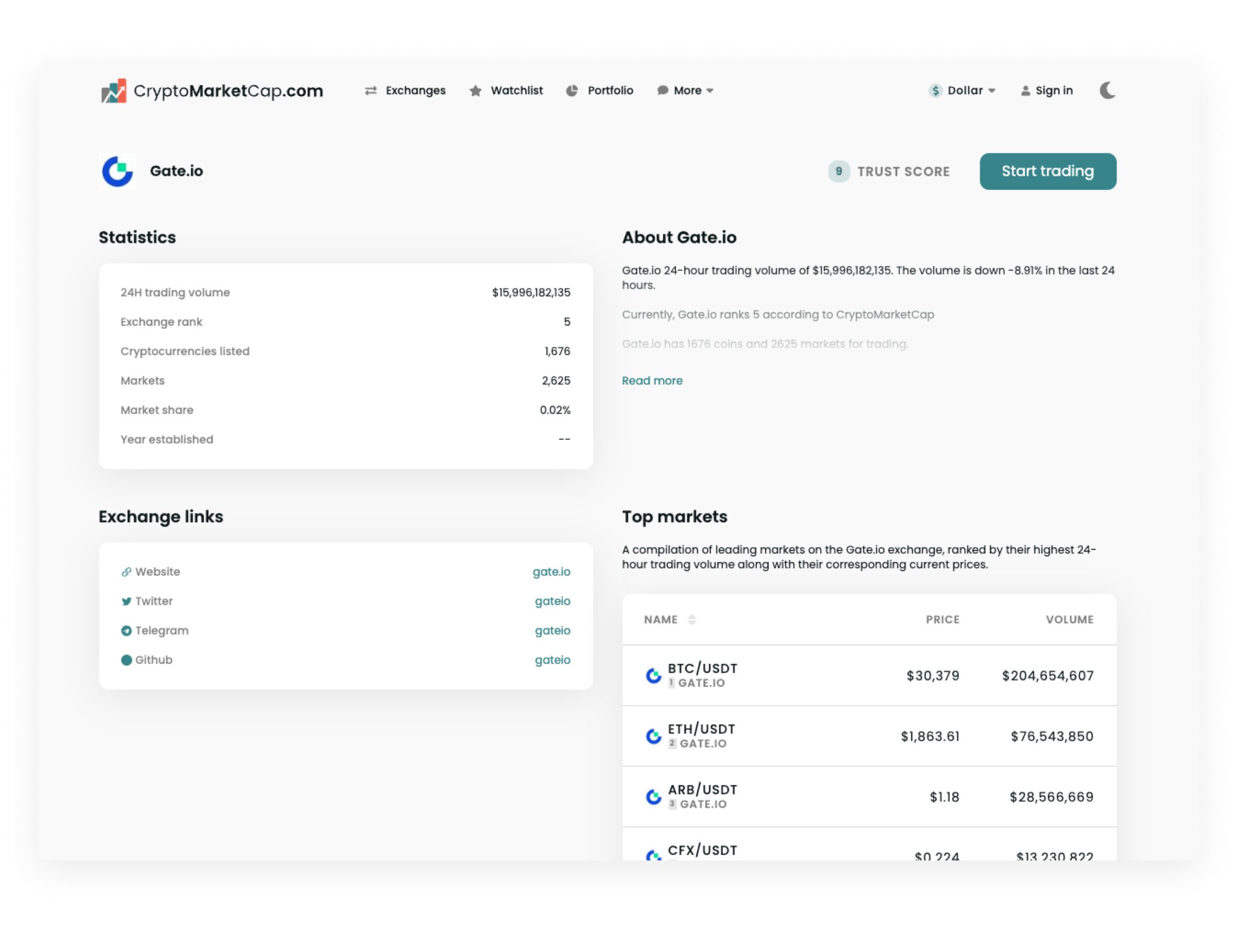Click the ARB volume $28,566,669
Screen dimensions: 1237x952
tap(1051, 797)
